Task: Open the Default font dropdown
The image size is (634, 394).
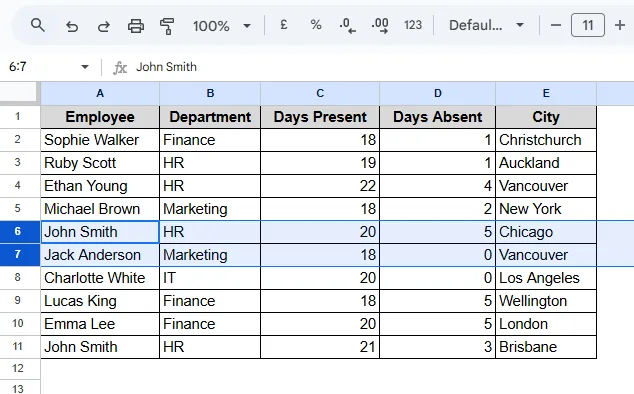Action: pos(486,25)
